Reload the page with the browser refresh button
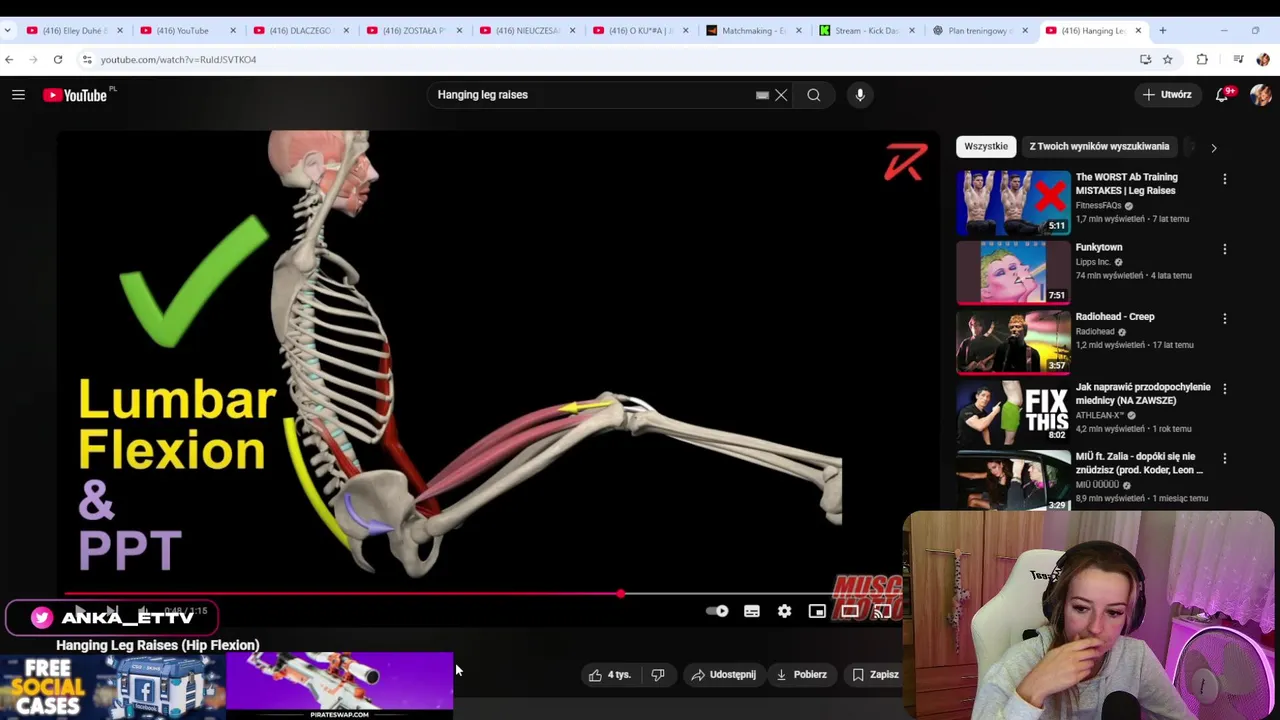This screenshot has width=1280, height=720. [x=58, y=60]
